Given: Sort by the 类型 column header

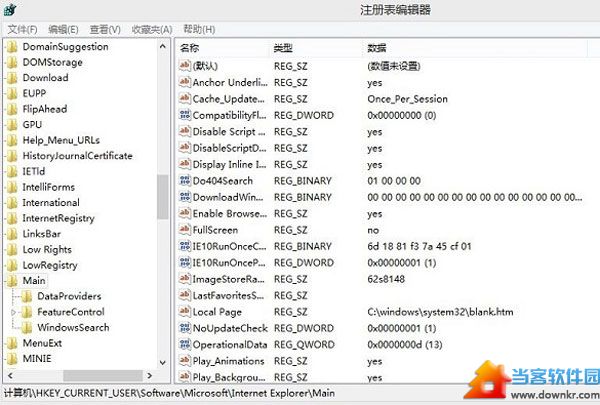Looking at the screenshot, I should [283, 48].
